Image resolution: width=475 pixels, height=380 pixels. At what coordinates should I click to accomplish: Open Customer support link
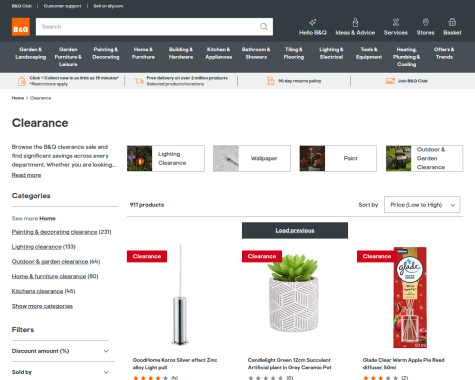[x=62, y=6]
